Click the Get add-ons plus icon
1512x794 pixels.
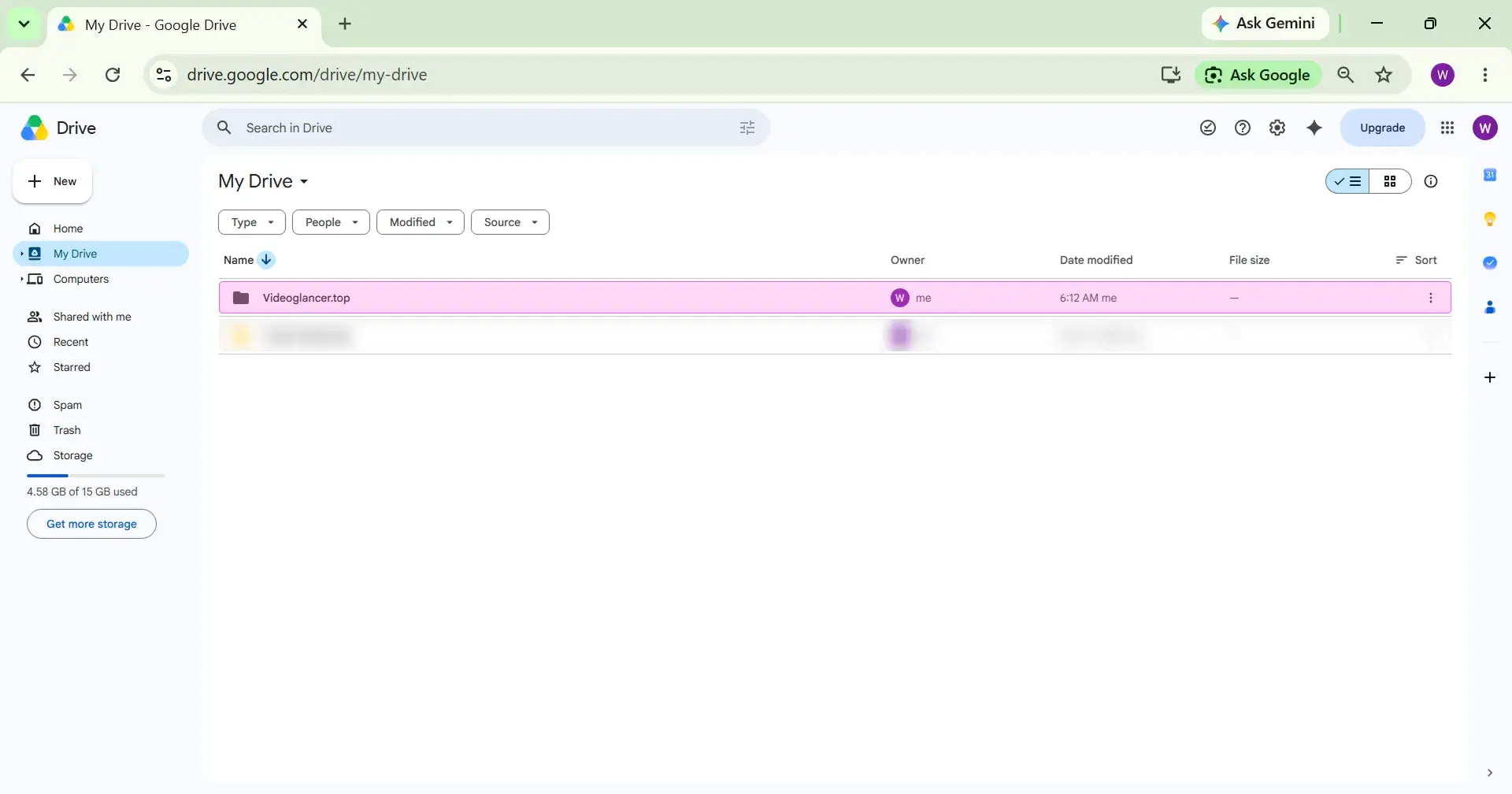(x=1490, y=377)
